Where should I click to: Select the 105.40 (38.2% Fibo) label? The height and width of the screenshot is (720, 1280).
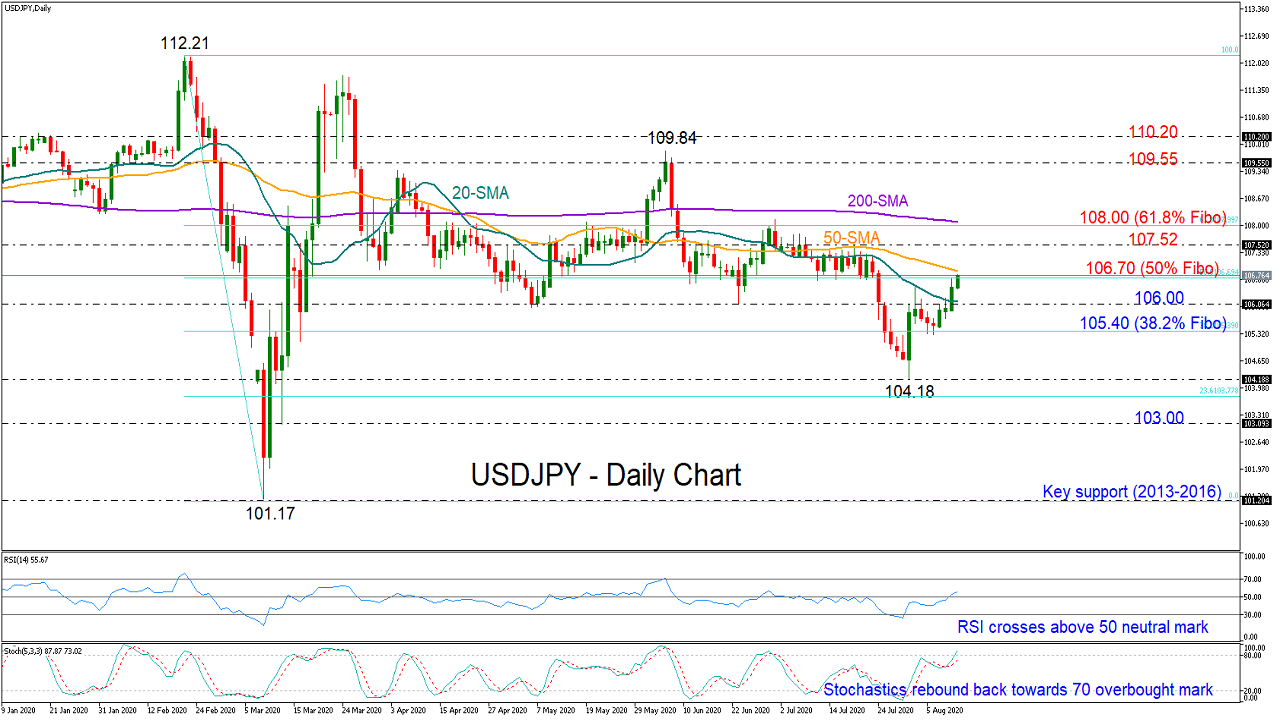(1151, 323)
